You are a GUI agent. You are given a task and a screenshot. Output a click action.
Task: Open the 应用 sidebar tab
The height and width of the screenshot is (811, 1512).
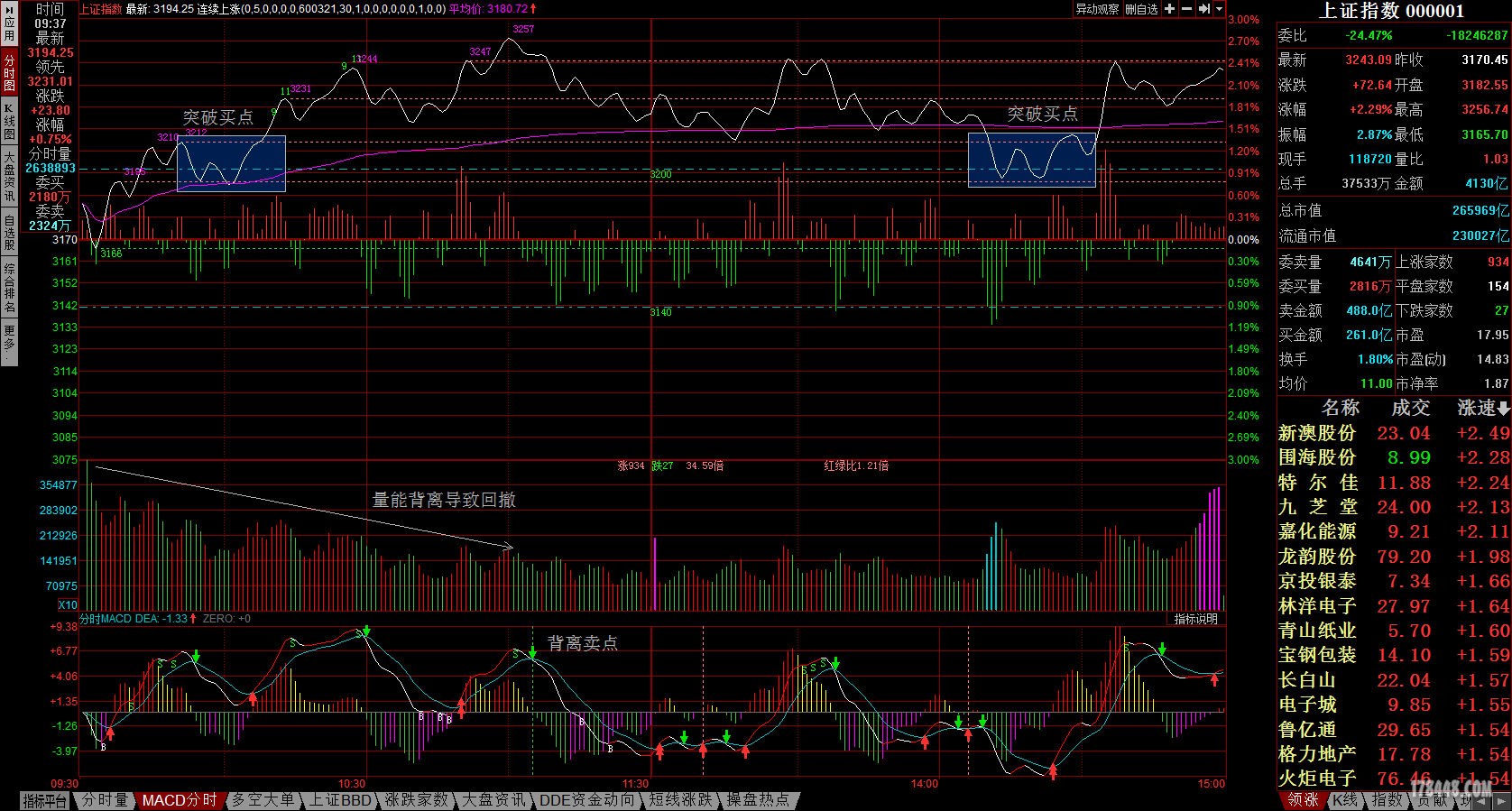click(8, 24)
